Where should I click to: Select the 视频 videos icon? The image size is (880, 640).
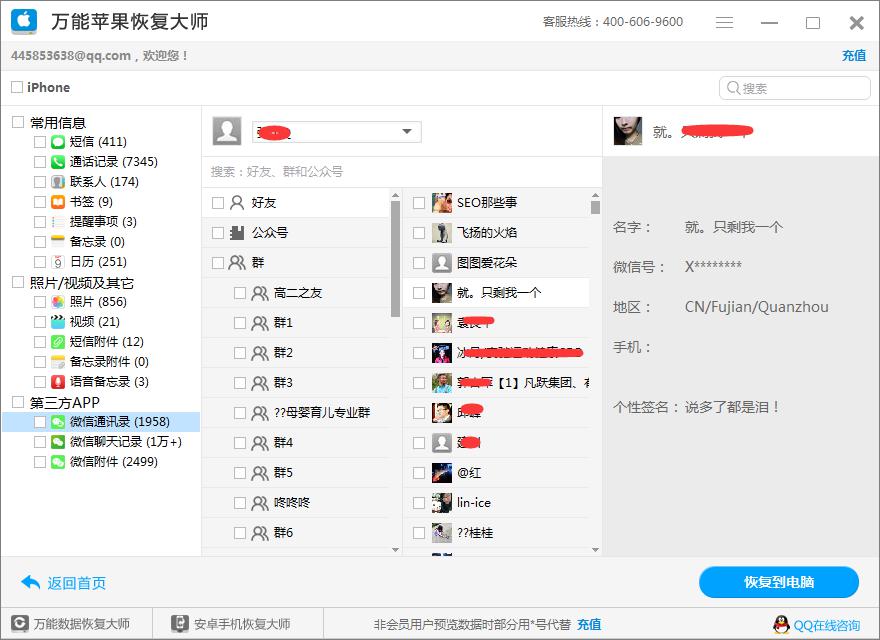tap(58, 322)
